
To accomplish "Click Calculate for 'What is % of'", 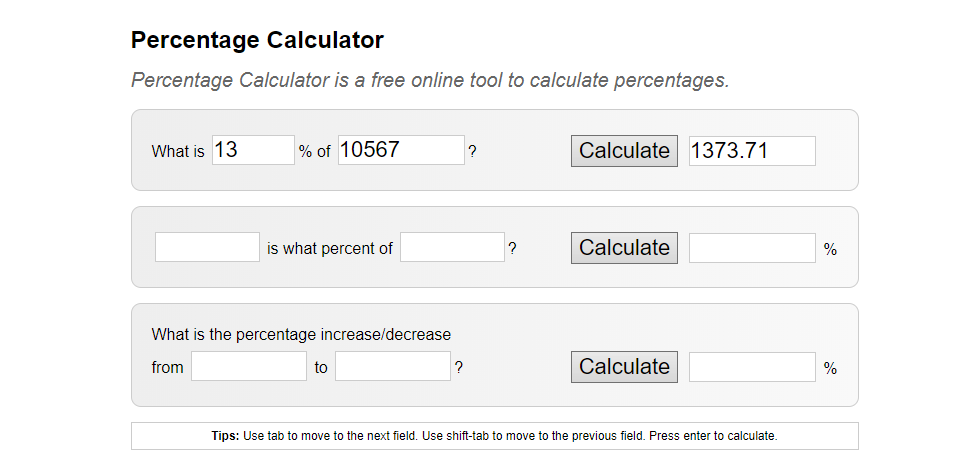I will (x=624, y=150).
